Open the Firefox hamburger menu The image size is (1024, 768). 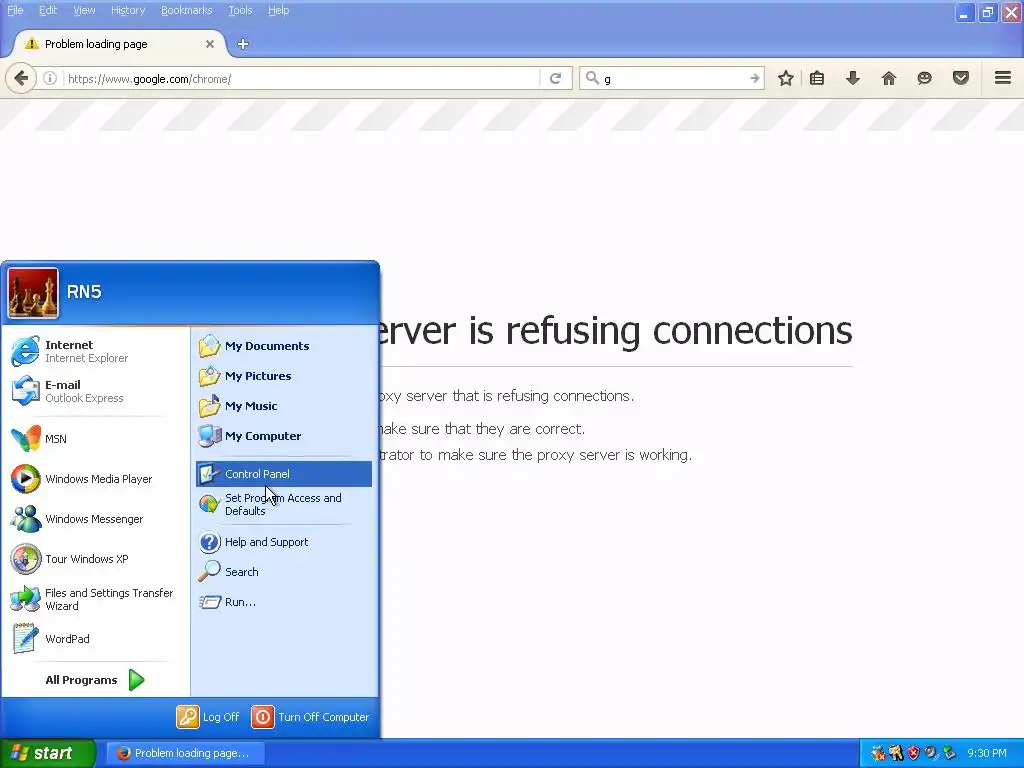tap(1003, 78)
